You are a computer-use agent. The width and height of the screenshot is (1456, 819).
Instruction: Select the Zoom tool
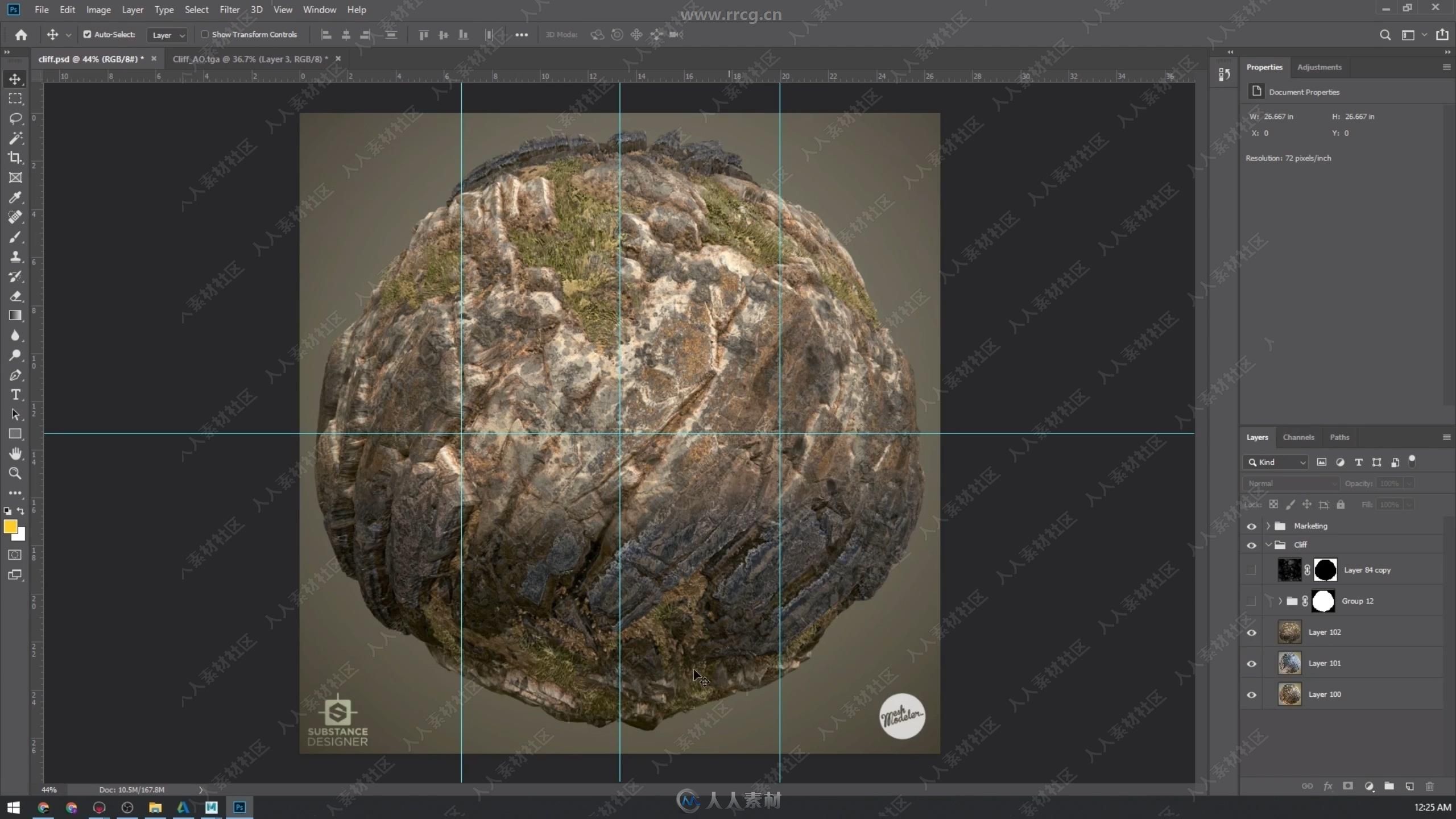pos(15,473)
